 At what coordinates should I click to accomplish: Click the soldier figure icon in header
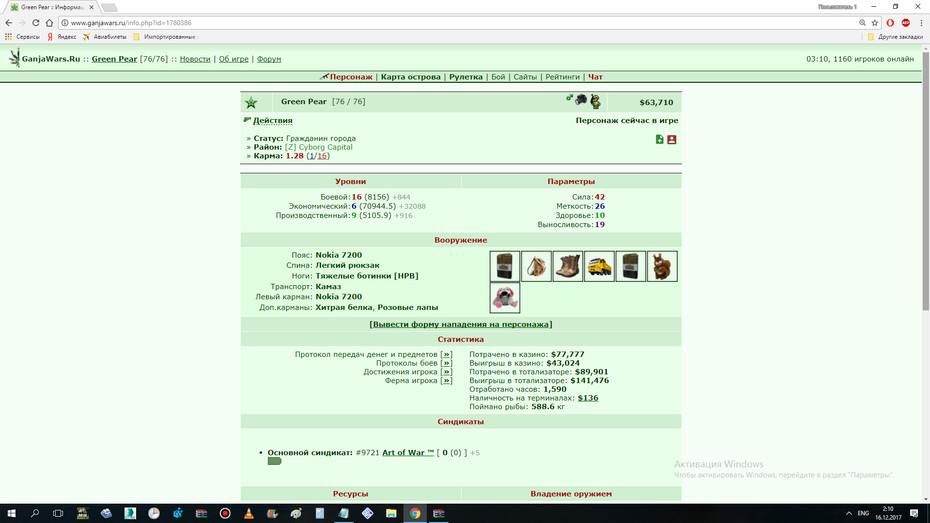click(x=595, y=101)
